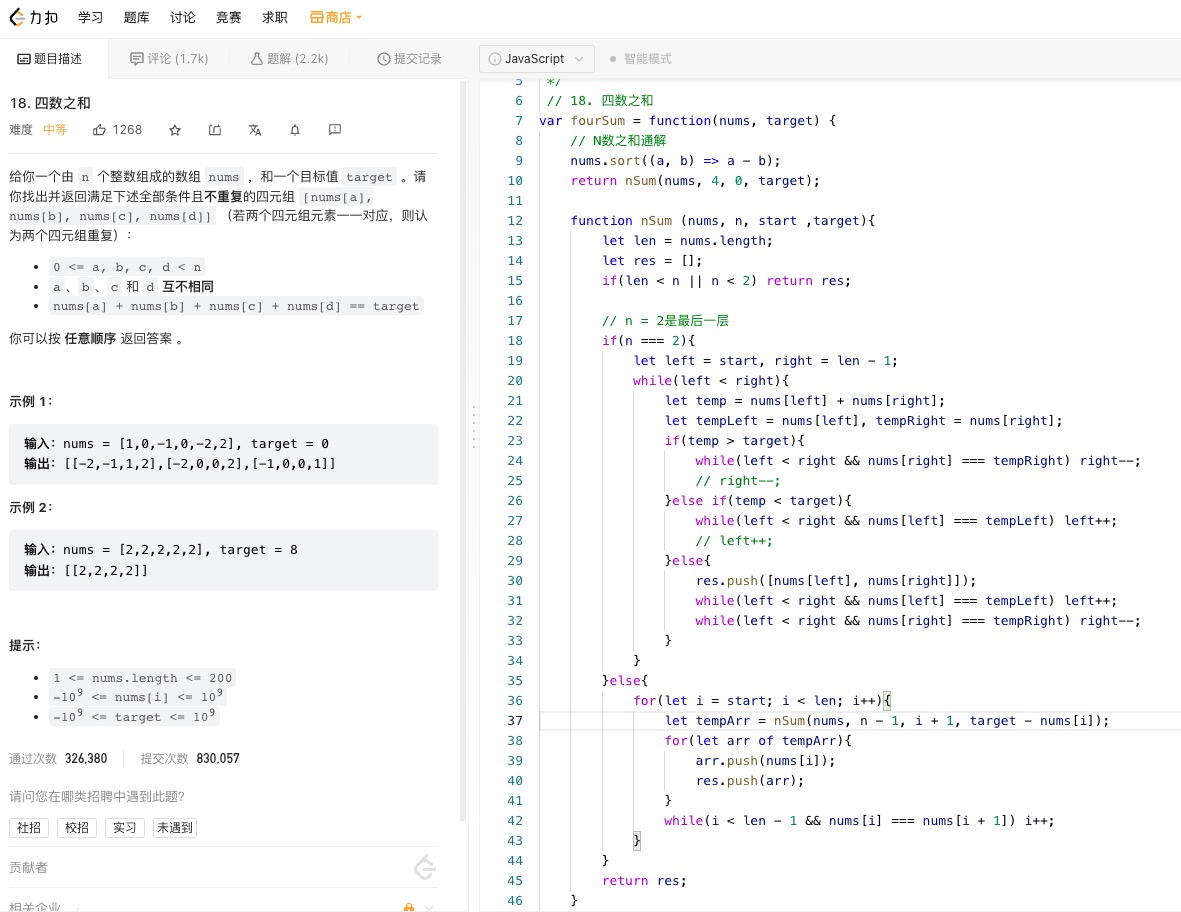Click the 示例 2 input/output block
1181x912 pixels.
coord(223,560)
